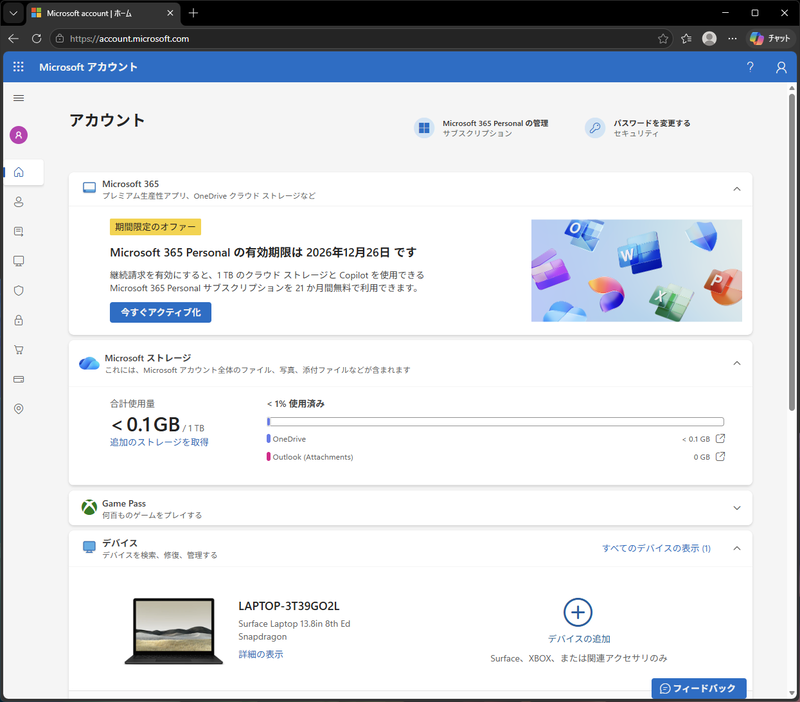Image resolution: width=800 pixels, height=702 pixels.
Task: Open Outlook (Attachments) external link icon
Action: click(x=720, y=456)
